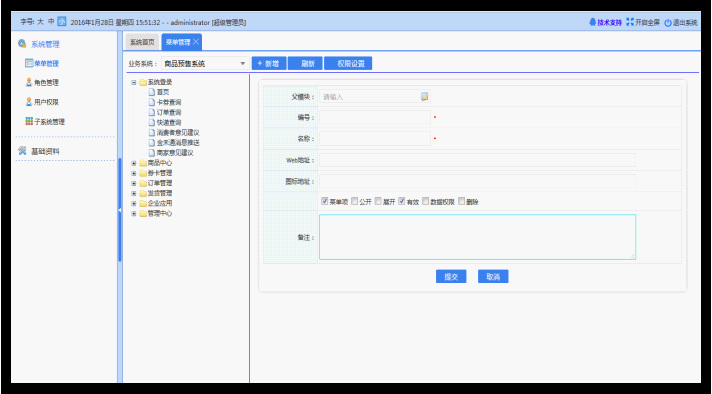
Task: Expand the 企业应用 tree node
Action: tap(134, 203)
